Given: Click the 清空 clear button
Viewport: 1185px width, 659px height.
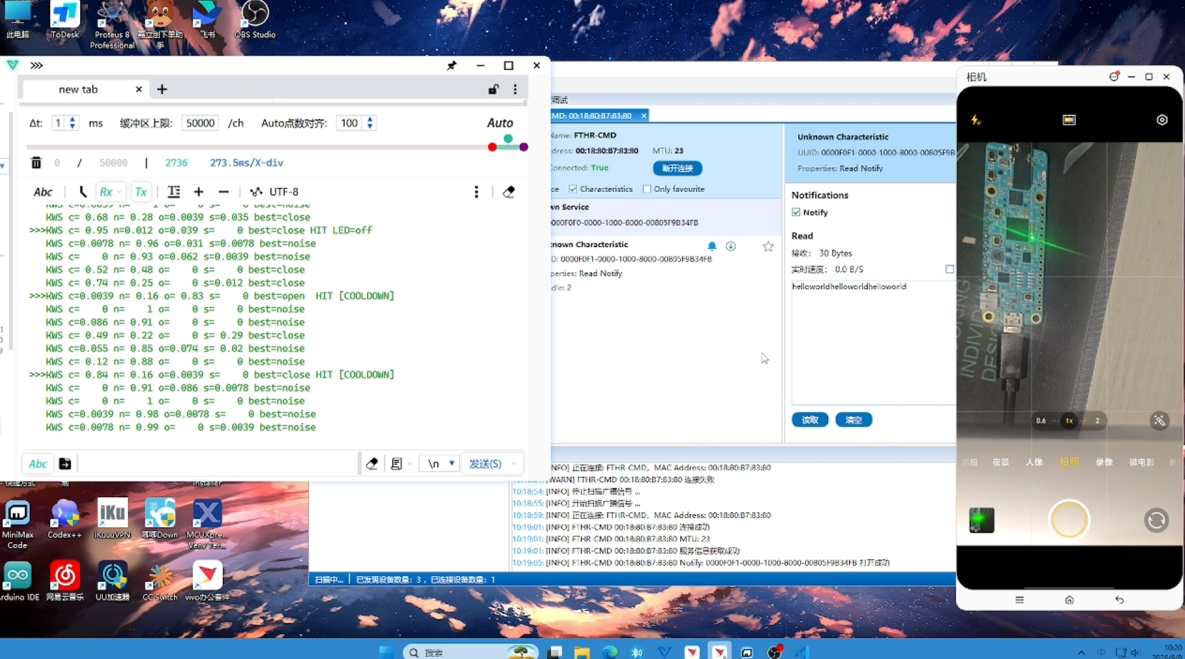Looking at the screenshot, I should point(854,420).
